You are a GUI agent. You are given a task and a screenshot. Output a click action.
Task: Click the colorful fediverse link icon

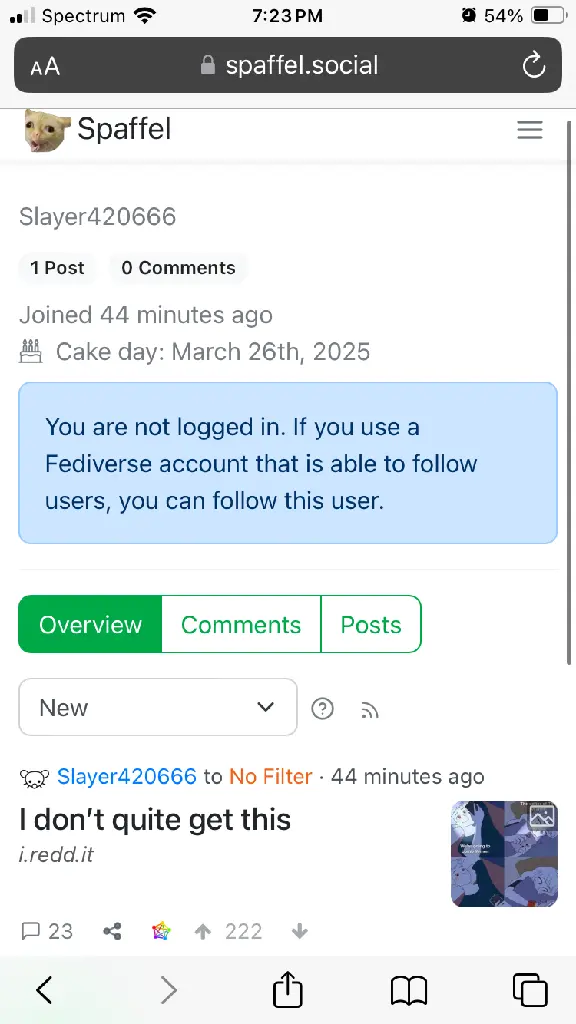pos(161,931)
